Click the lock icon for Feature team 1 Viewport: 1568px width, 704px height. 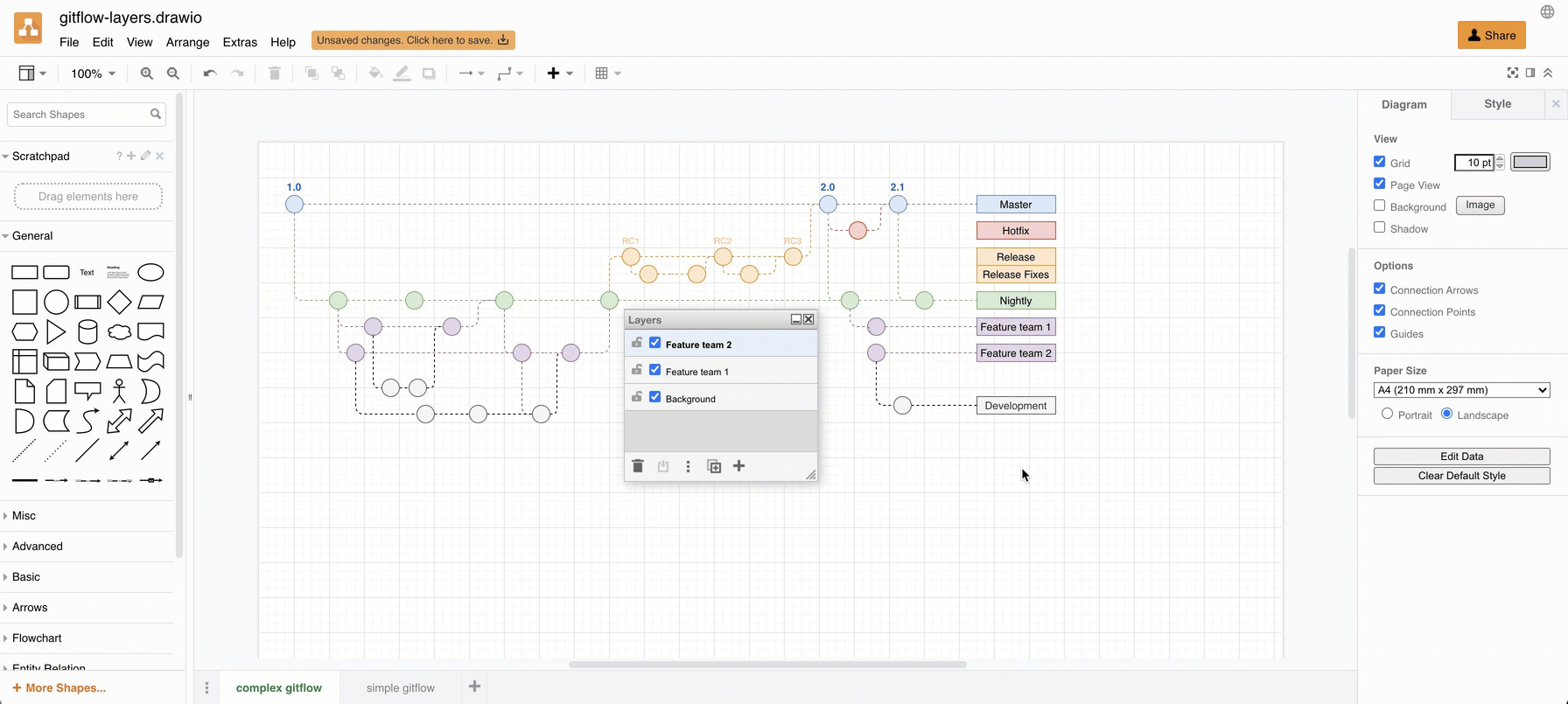tap(637, 370)
